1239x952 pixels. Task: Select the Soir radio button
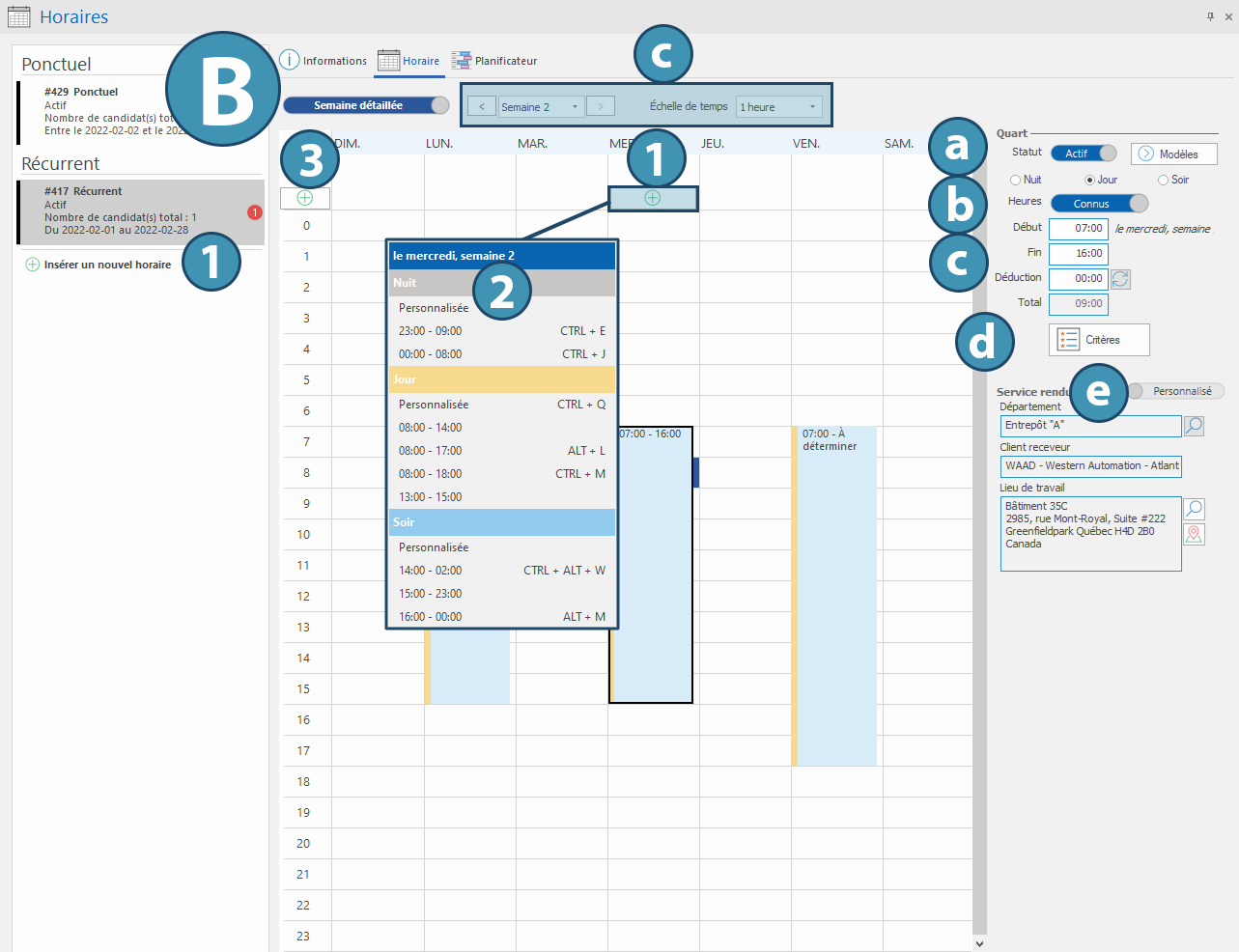1163,180
